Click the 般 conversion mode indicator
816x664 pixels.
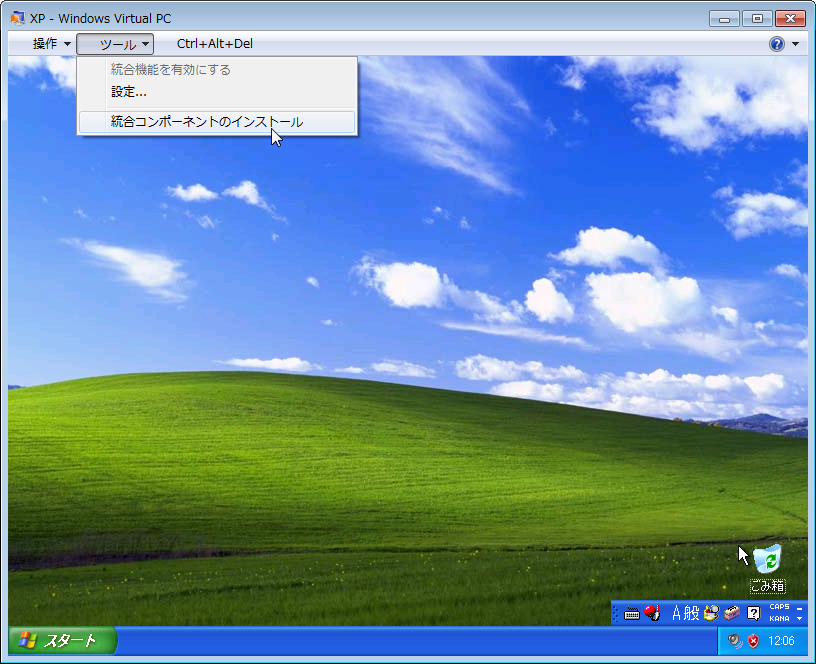(691, 613)
